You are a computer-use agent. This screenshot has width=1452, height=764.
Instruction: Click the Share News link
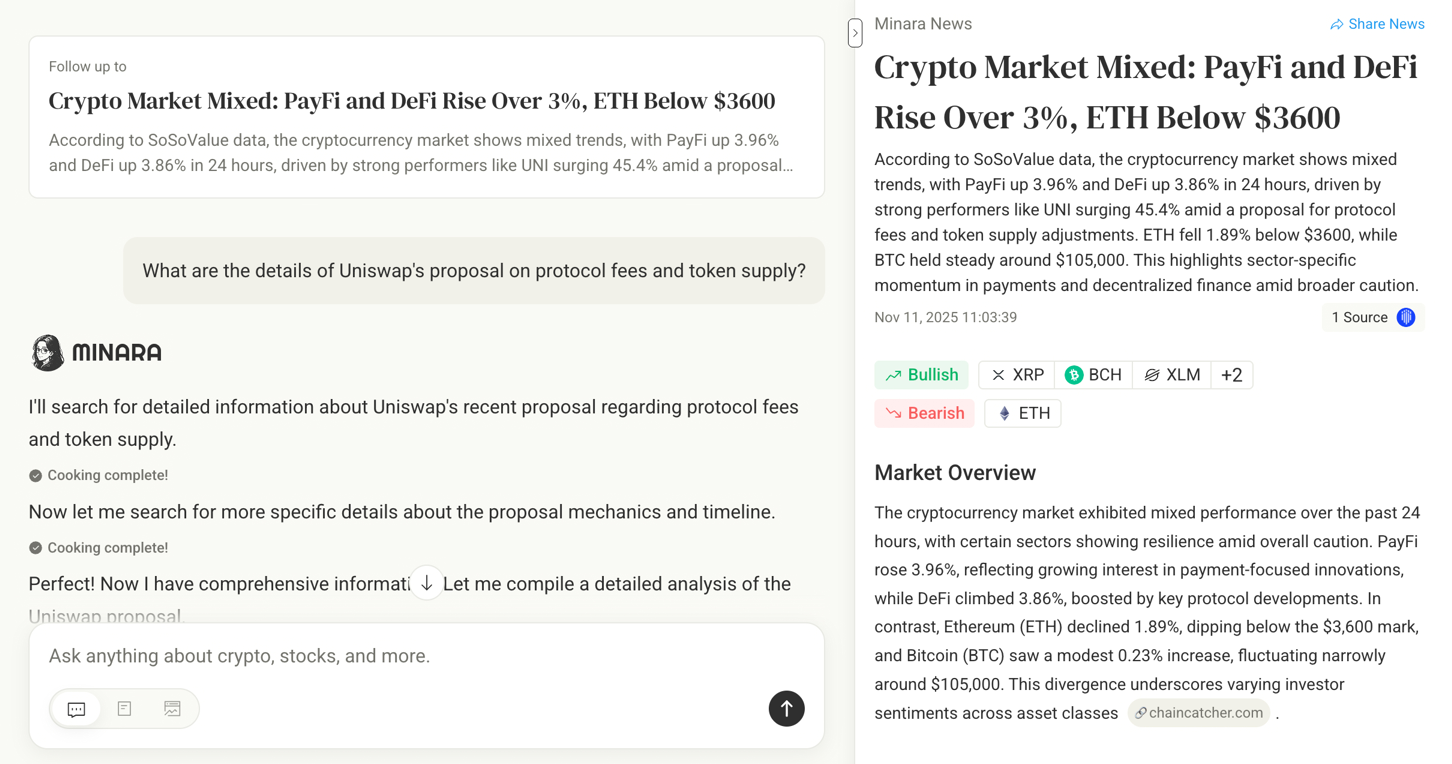[x=1376, y=24]
